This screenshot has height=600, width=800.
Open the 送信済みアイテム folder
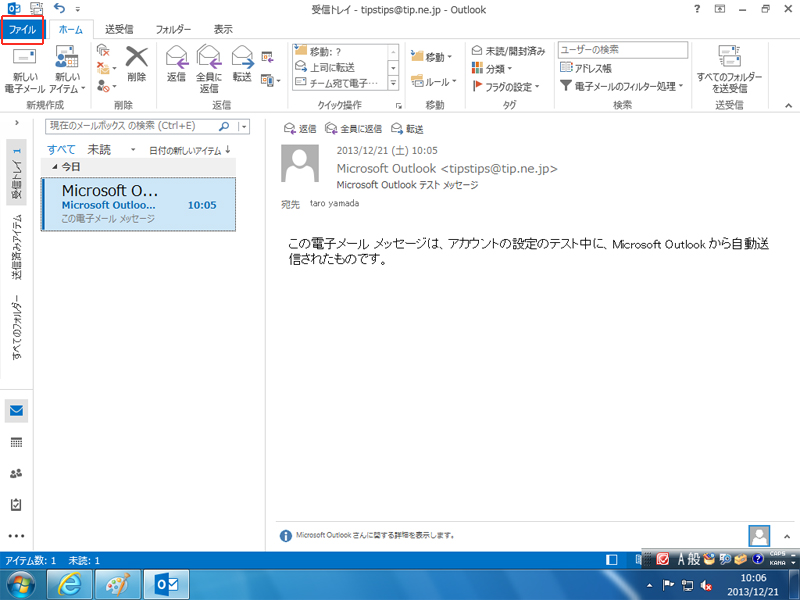pyautogui.click(x=17, y=247)
